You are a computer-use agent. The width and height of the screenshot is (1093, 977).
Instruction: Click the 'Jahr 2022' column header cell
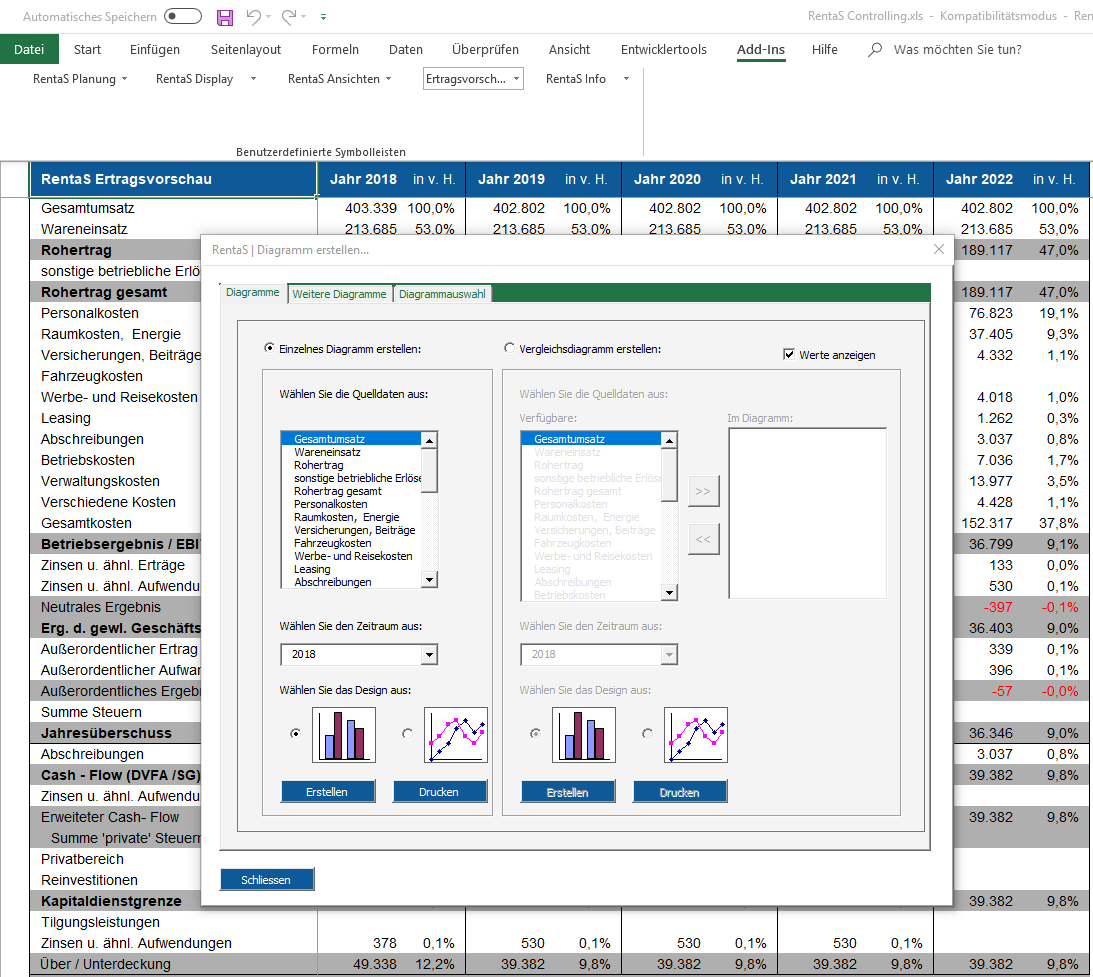pos(979,179)
